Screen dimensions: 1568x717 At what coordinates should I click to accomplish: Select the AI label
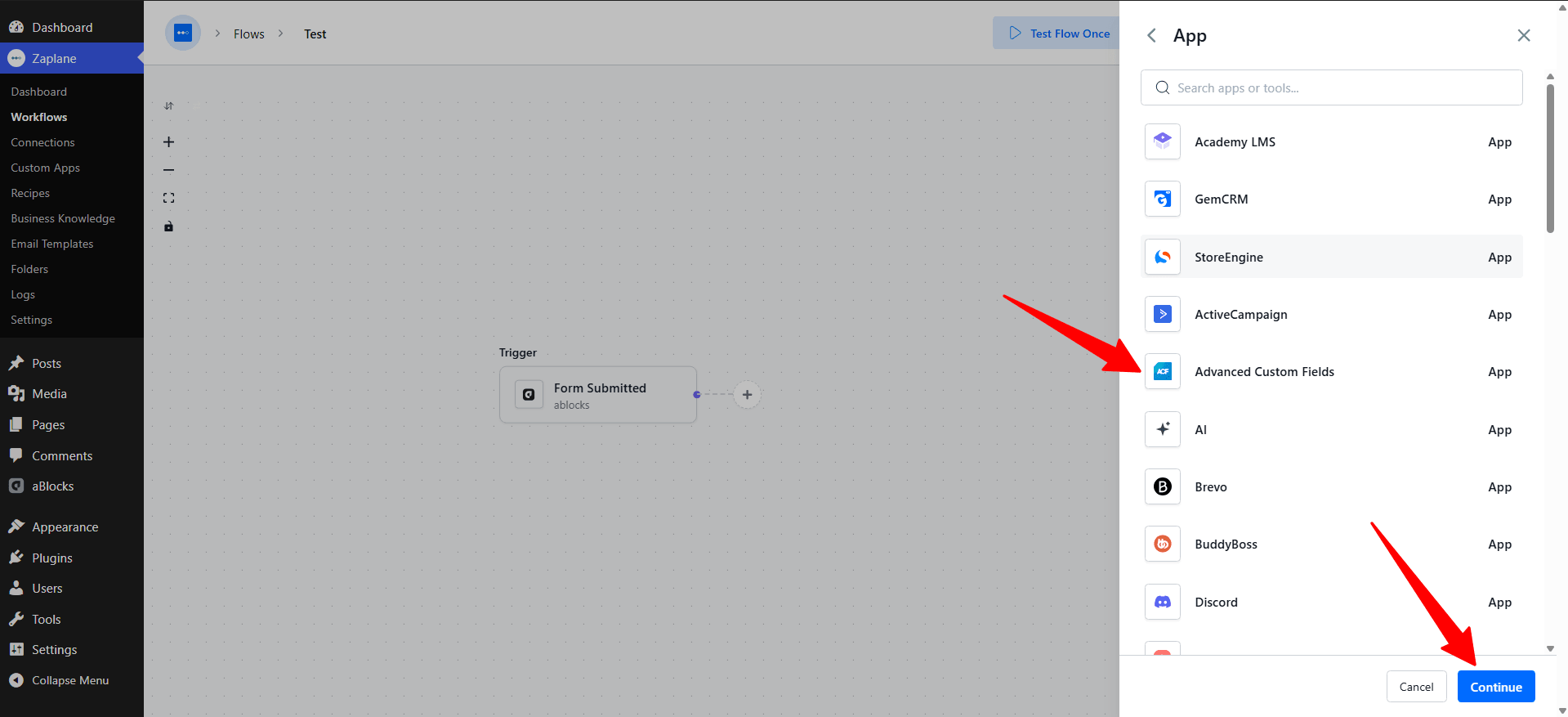(1200, 429)
